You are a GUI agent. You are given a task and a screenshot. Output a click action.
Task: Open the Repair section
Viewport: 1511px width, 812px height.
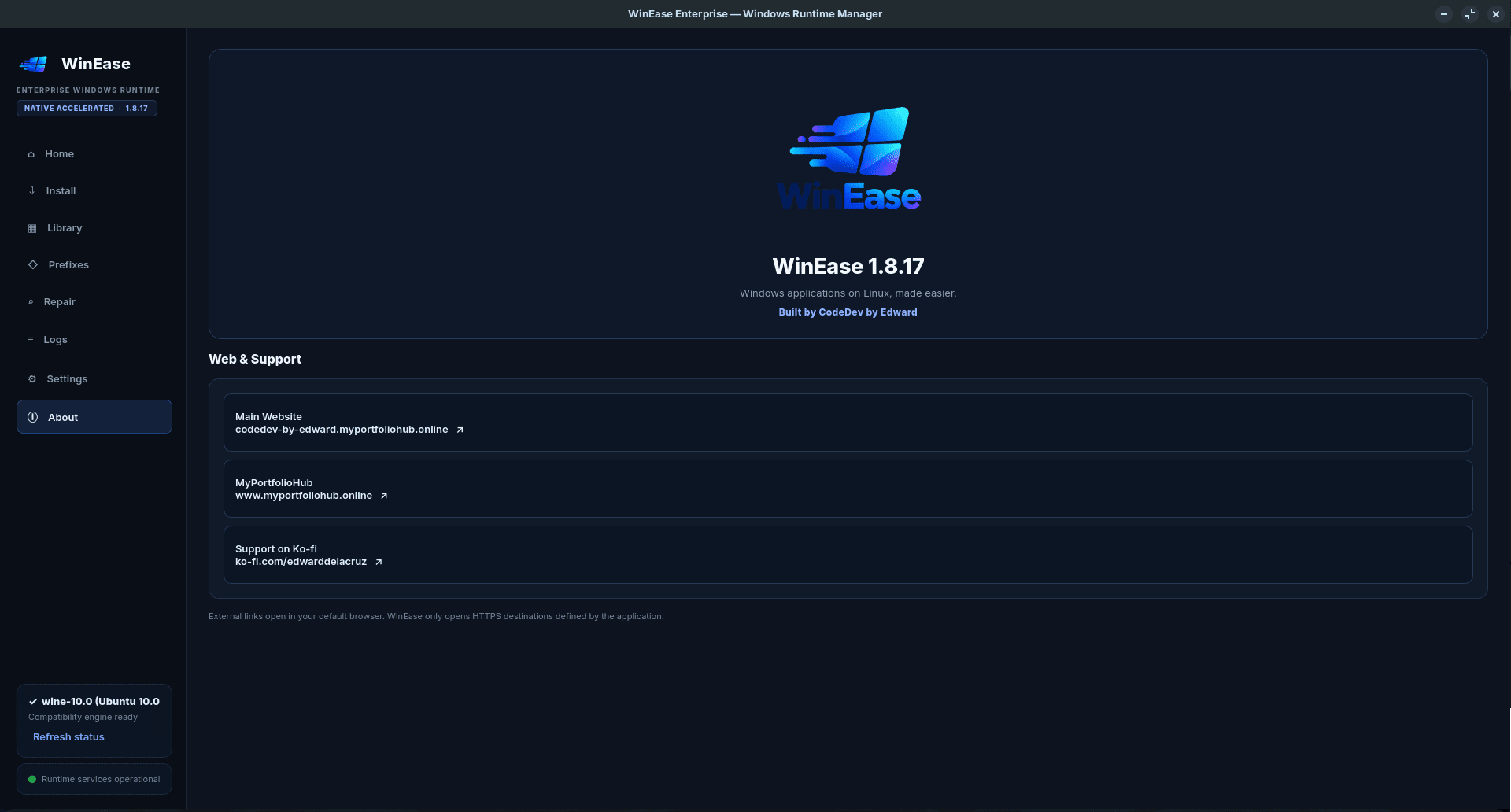[x=94, y=302]
